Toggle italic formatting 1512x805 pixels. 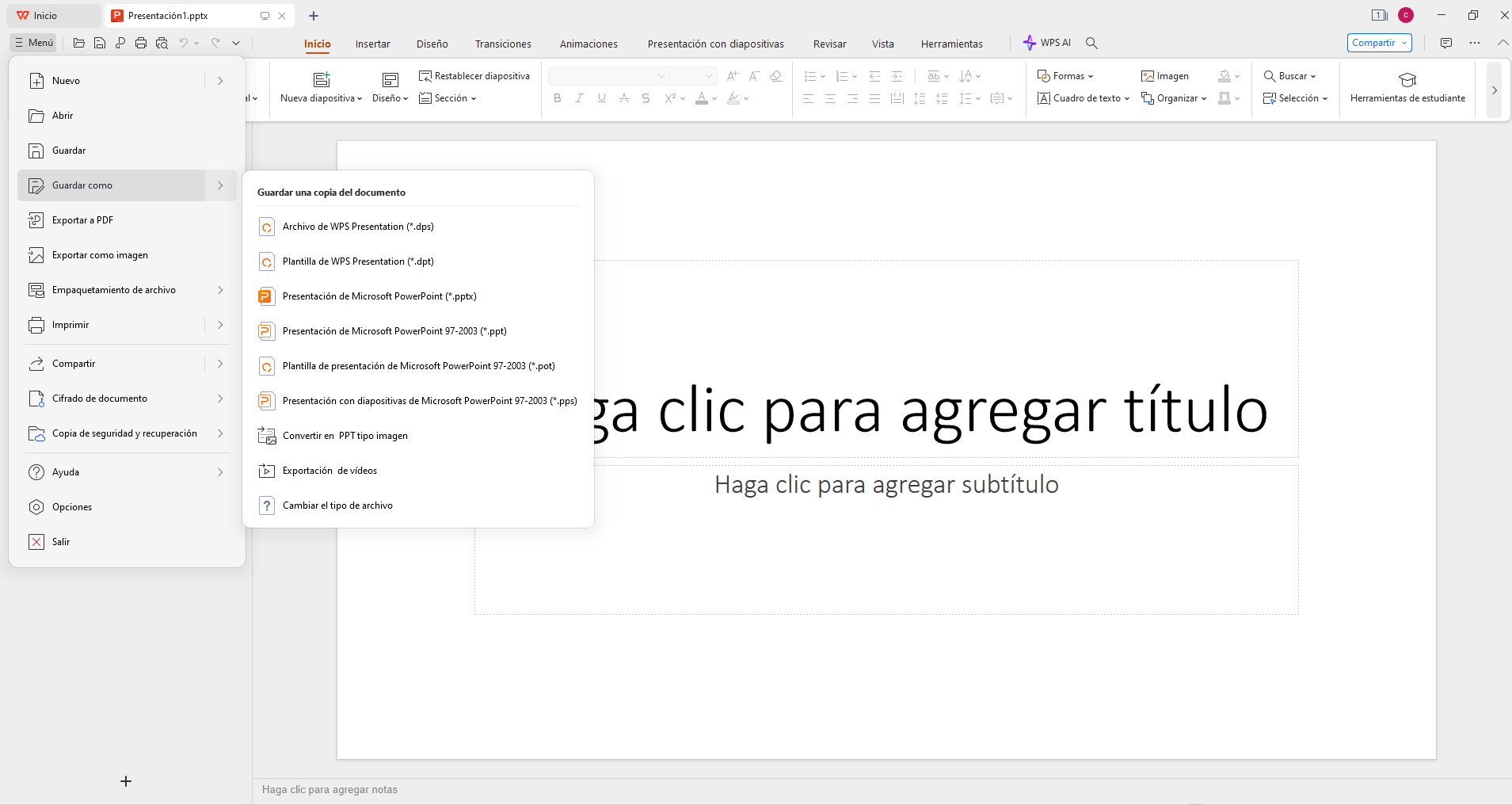(x=580, y=98)
